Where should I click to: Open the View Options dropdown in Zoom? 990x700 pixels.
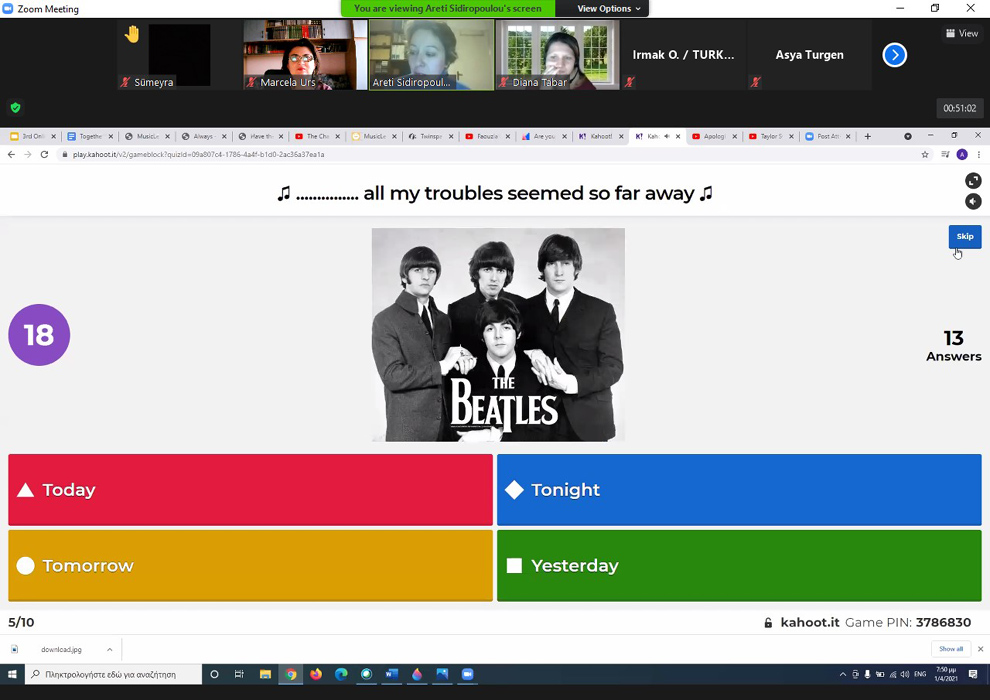pos(608,8)
